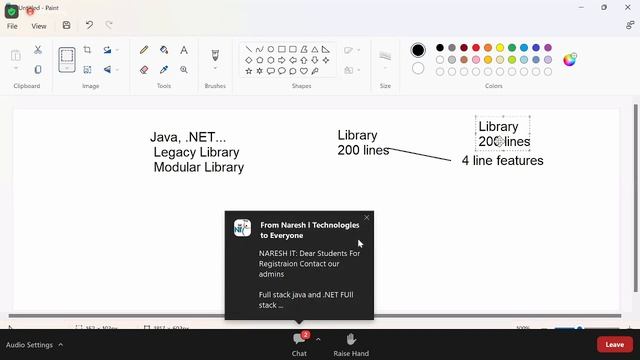The width and height of the screenshot is (640, 360).
Task: Select the Eraser tool
Action: [144, 70]
